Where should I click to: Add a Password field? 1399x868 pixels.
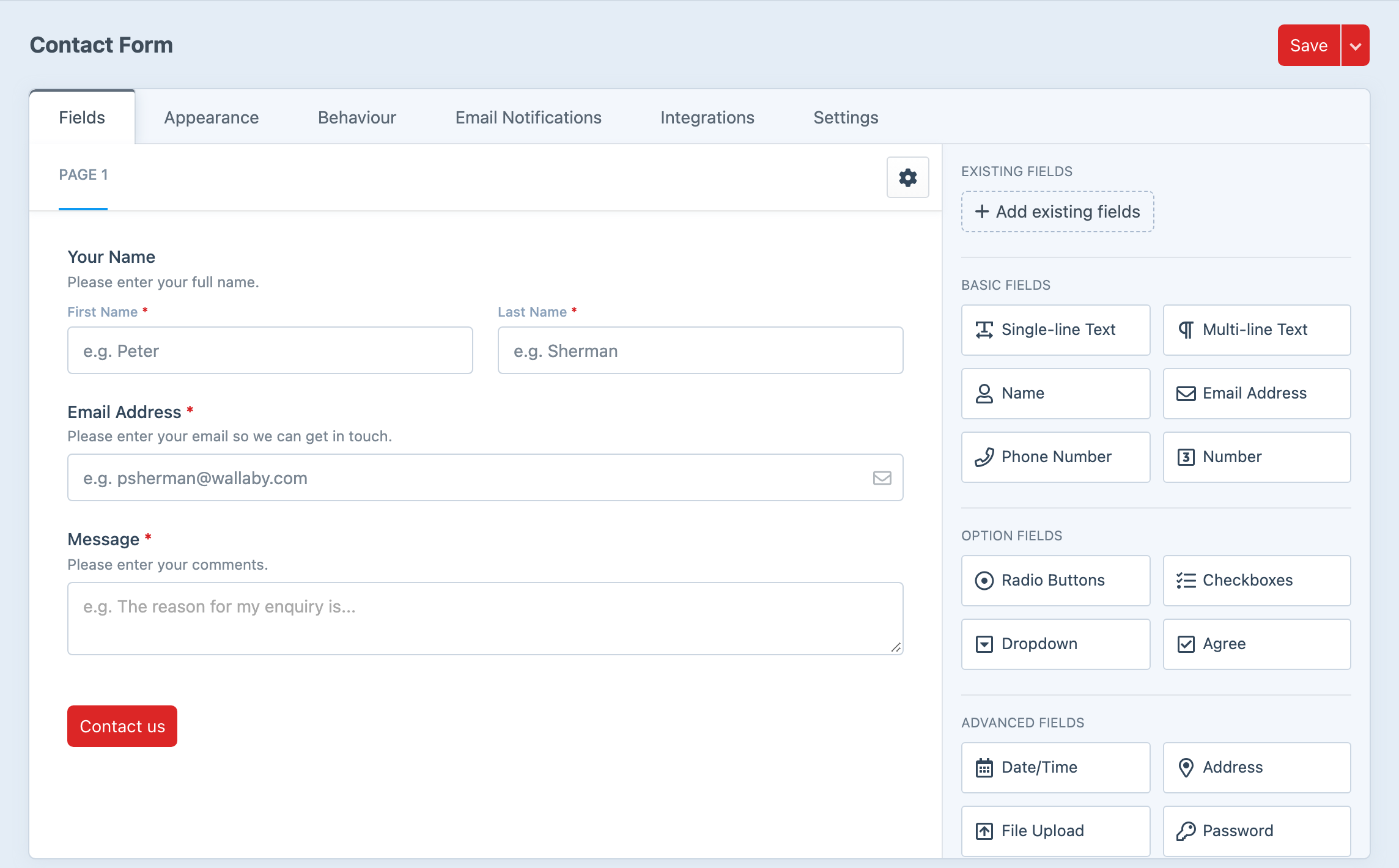1257,831
